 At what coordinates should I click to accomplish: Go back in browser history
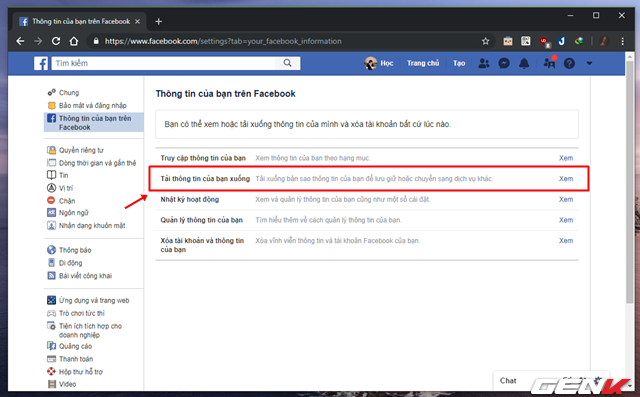pos(20,41)
